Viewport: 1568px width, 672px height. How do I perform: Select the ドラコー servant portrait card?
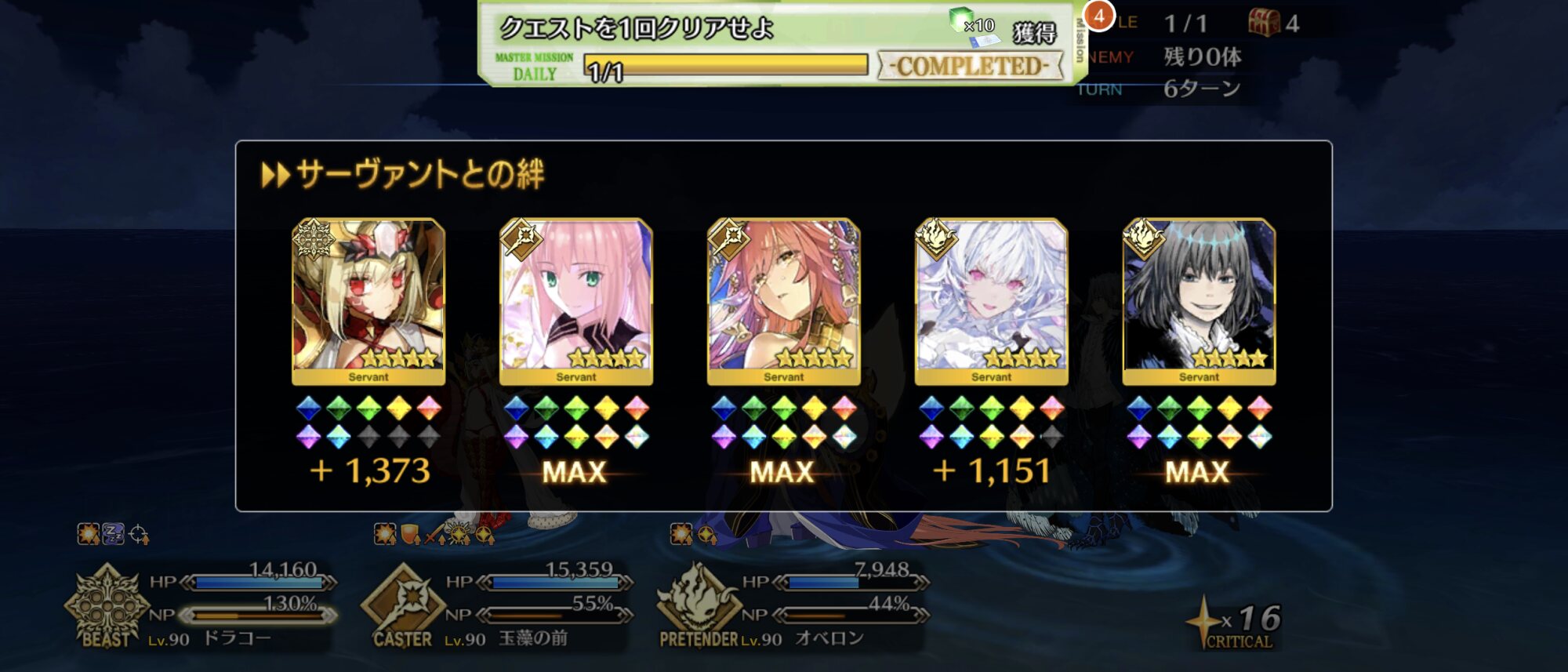pos(368,302)
